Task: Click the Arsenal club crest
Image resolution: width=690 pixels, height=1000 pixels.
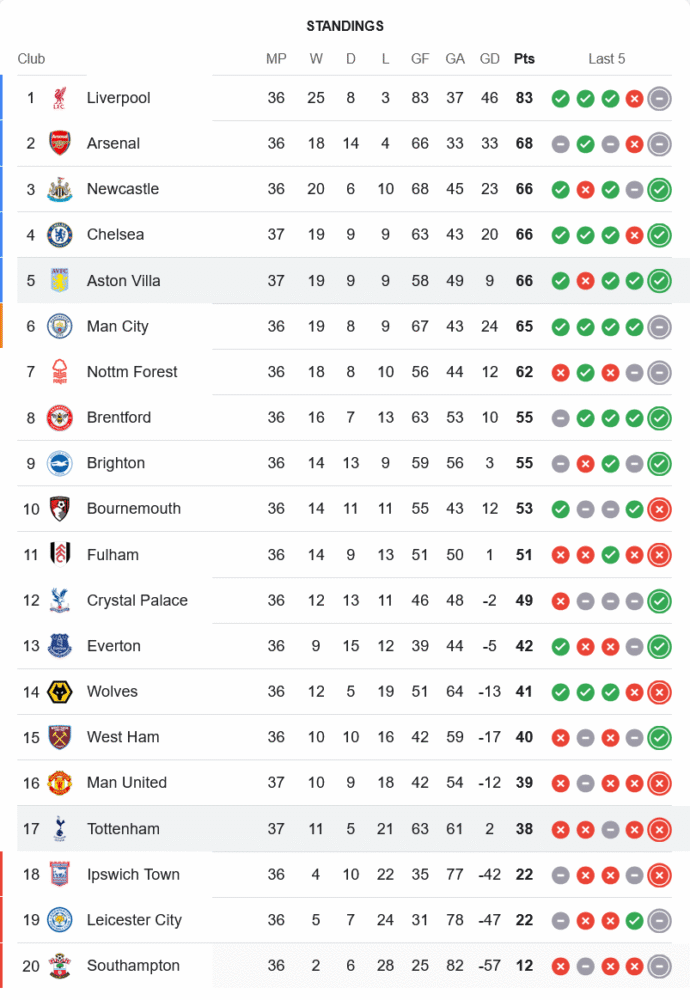Action: coord(60,143)
